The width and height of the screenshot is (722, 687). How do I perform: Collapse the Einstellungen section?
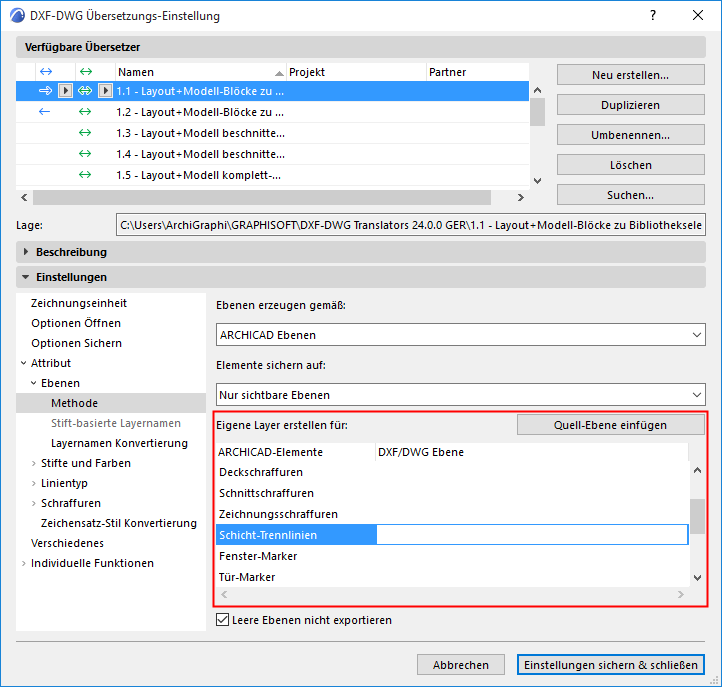click(26, 277)
